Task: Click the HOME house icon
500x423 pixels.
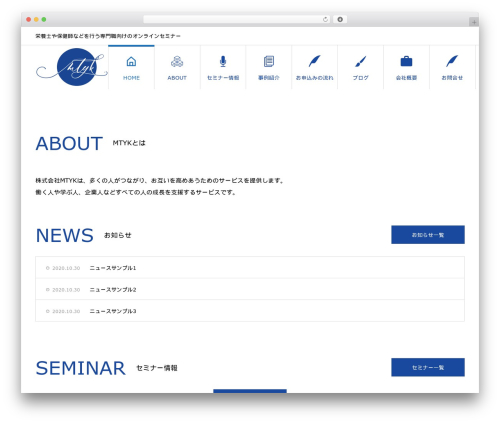Action: click(131, 61)
